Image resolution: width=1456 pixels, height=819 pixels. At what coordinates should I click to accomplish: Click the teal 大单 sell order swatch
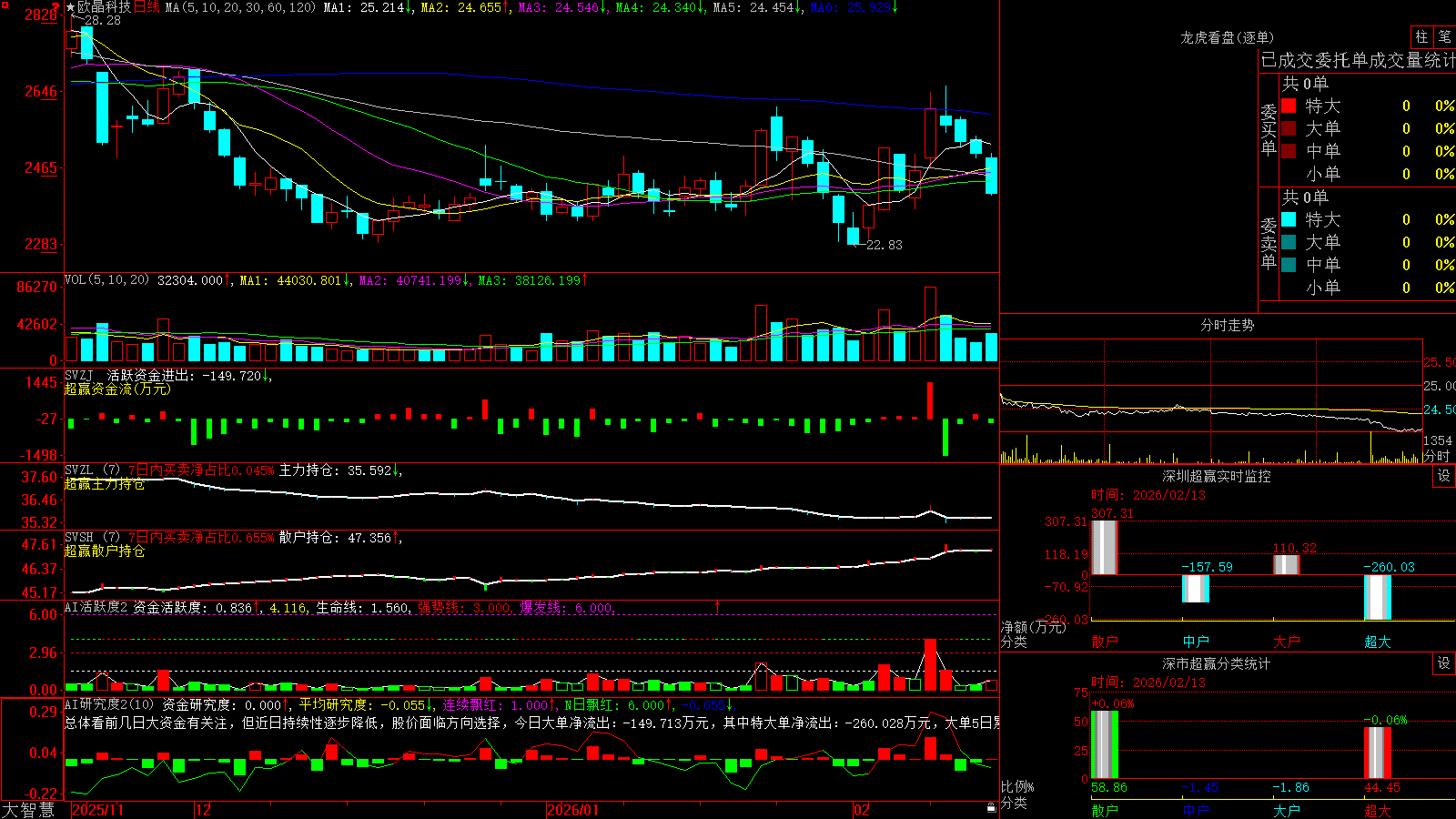coord(1289,242)
